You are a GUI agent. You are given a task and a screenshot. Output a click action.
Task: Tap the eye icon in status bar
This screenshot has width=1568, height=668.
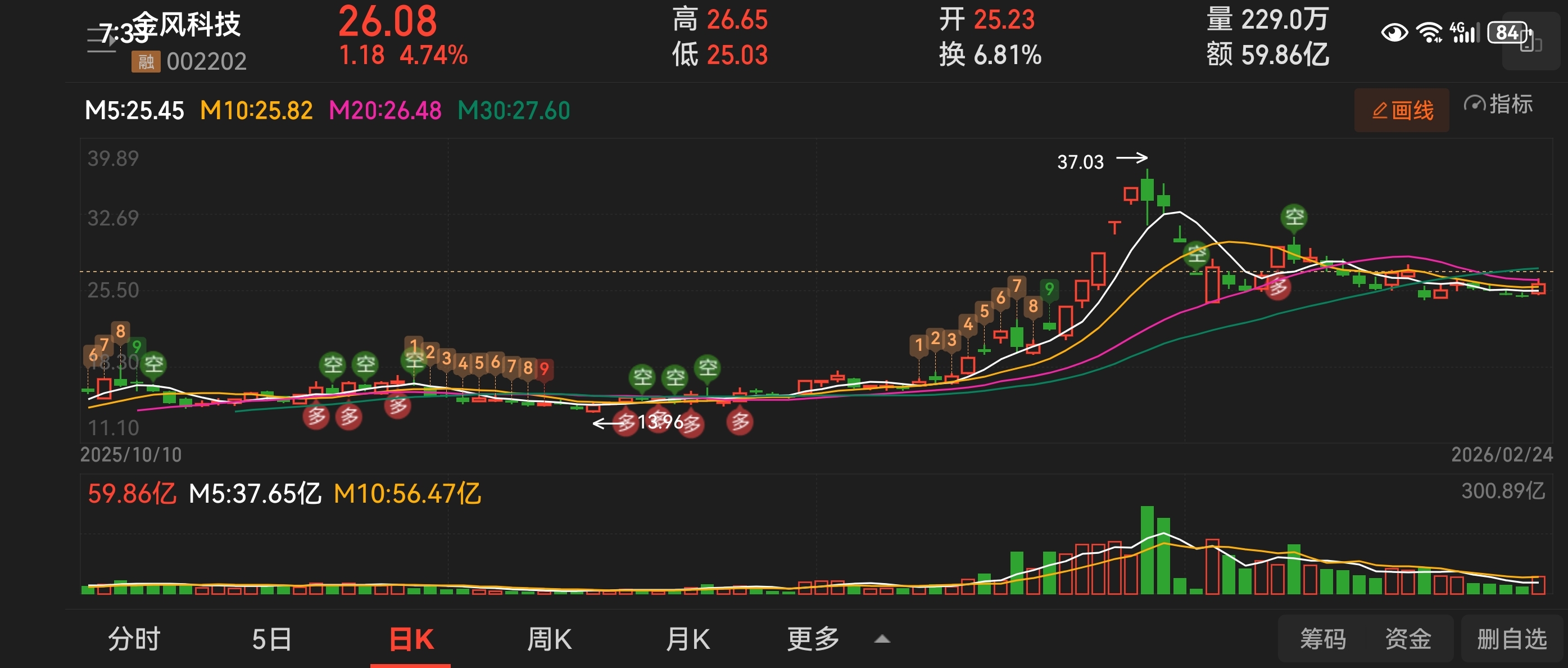click(1394, 32)
